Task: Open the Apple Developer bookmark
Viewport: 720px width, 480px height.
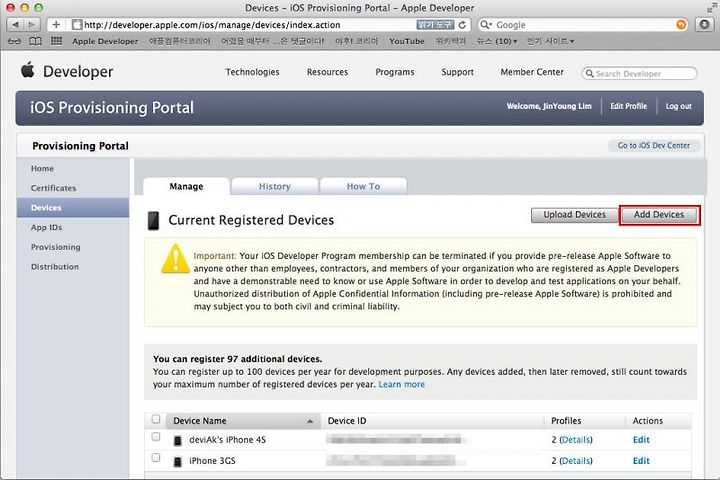Action: [x=105, y=41]
